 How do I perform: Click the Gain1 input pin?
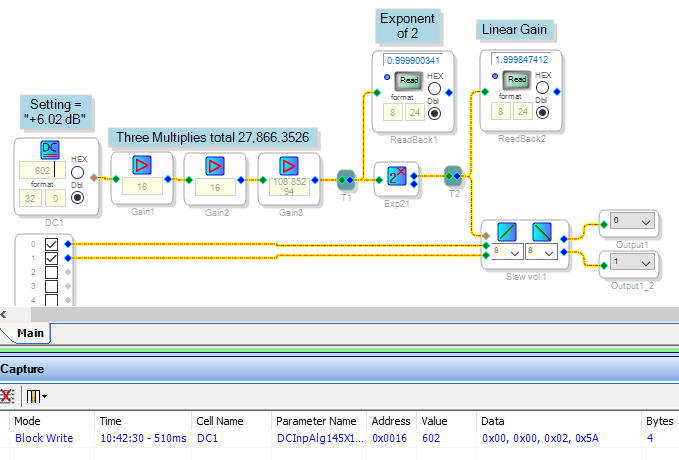(x=116, y=179)
